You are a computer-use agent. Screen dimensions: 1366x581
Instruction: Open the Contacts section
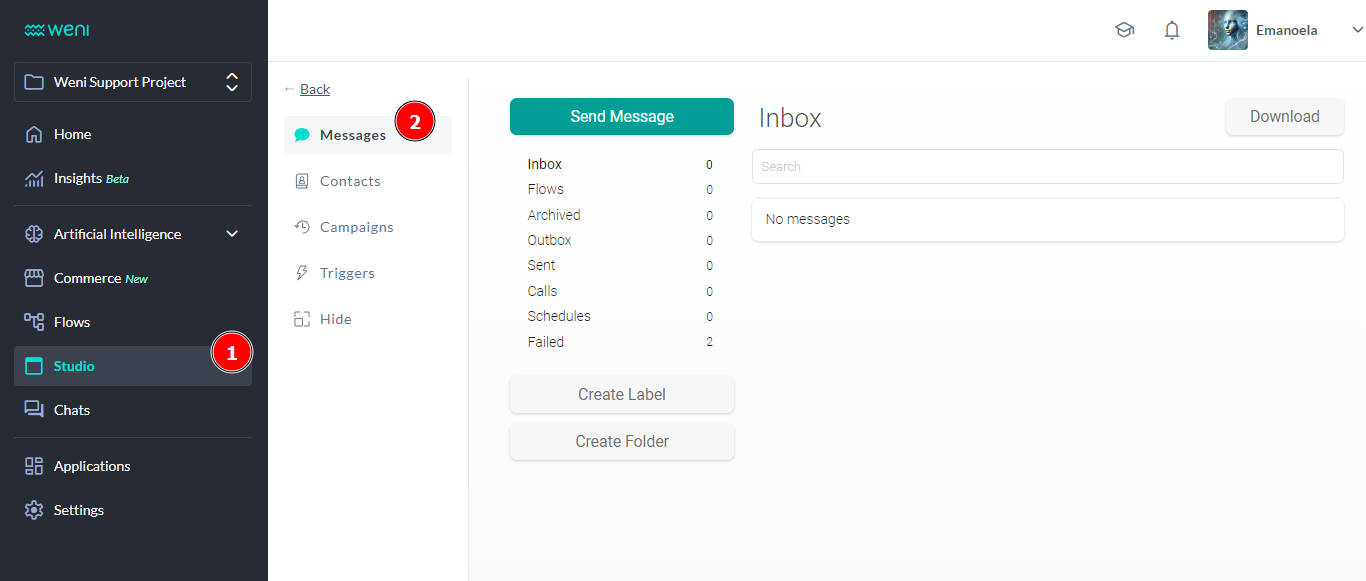tap(350, 181)
